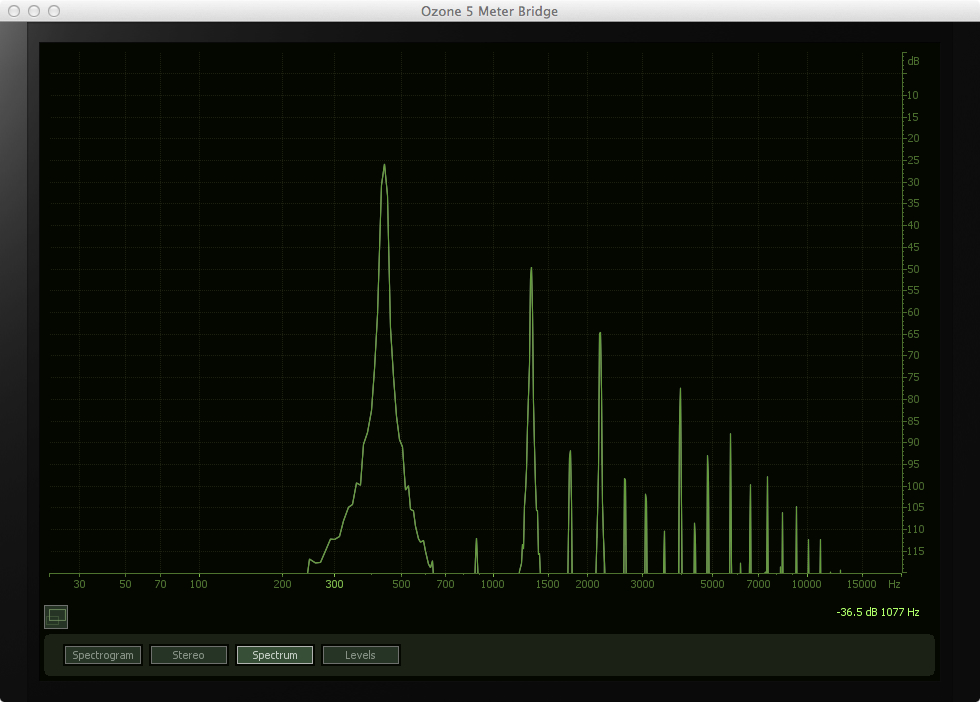
Task: Select the Spectrum view button
Action: 274,655
